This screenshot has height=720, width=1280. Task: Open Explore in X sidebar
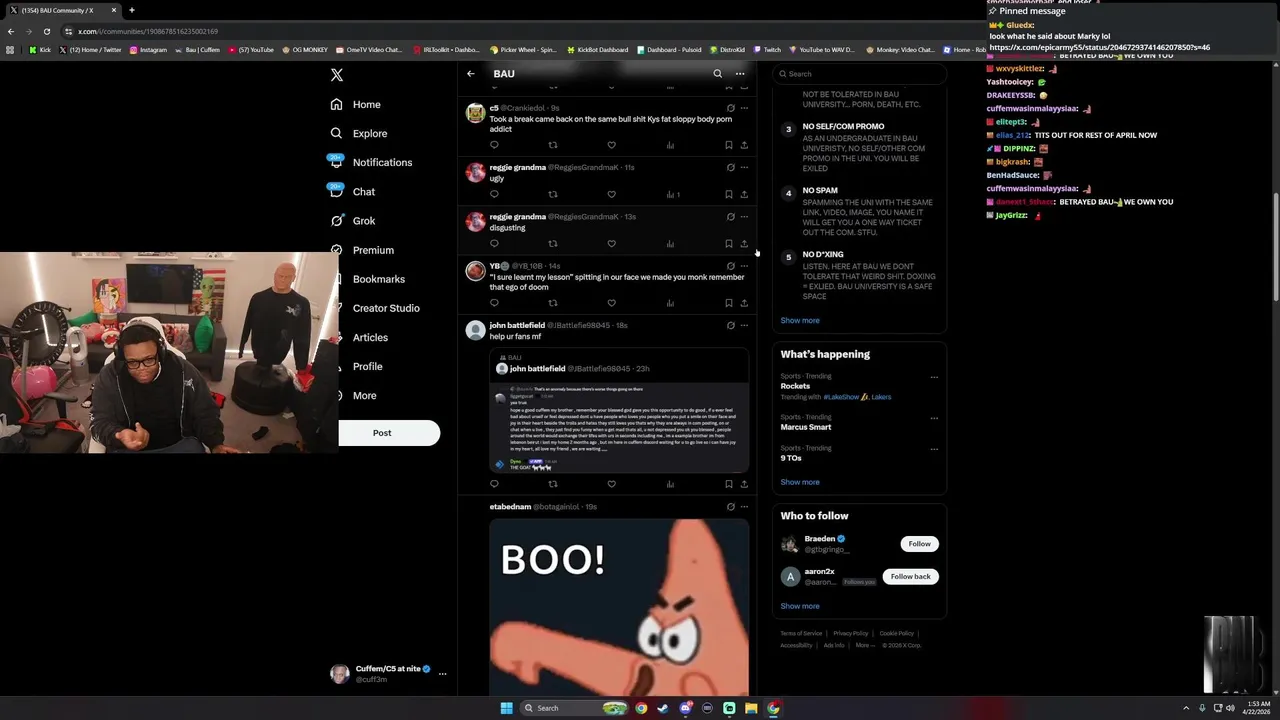[358, 133]
